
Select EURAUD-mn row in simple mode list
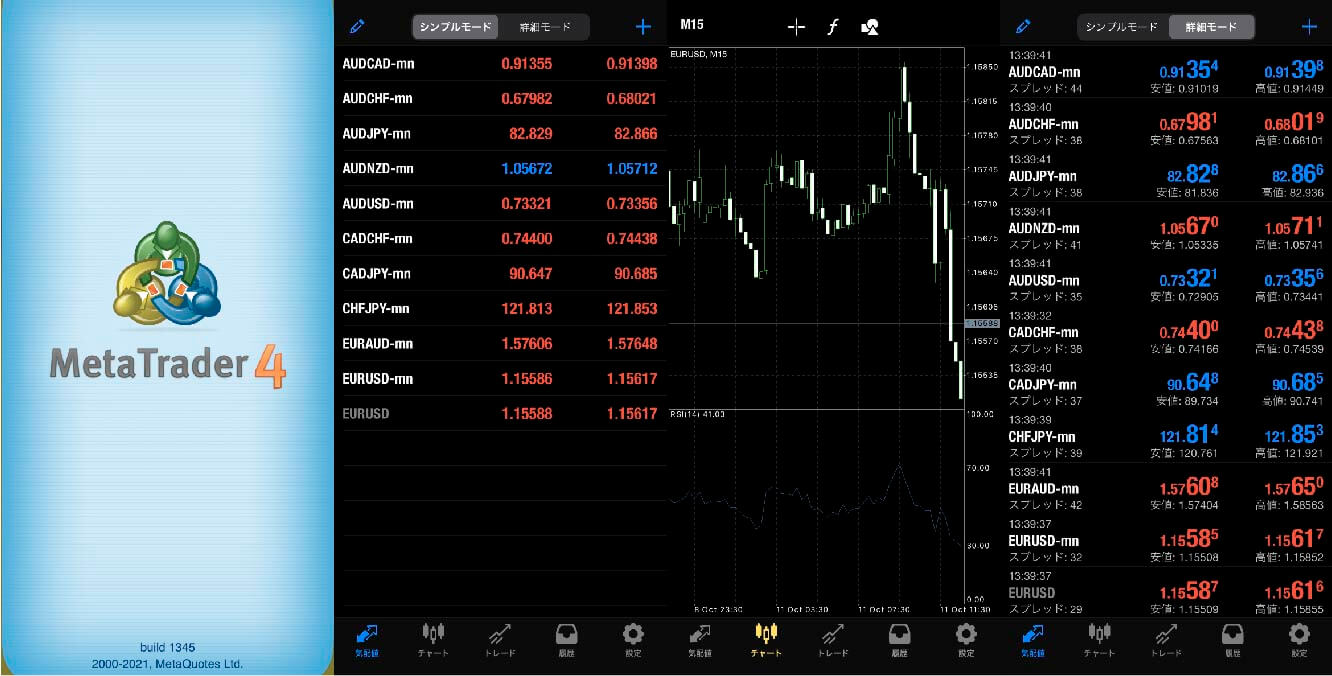pyautogui.click(x=500, y=344)
